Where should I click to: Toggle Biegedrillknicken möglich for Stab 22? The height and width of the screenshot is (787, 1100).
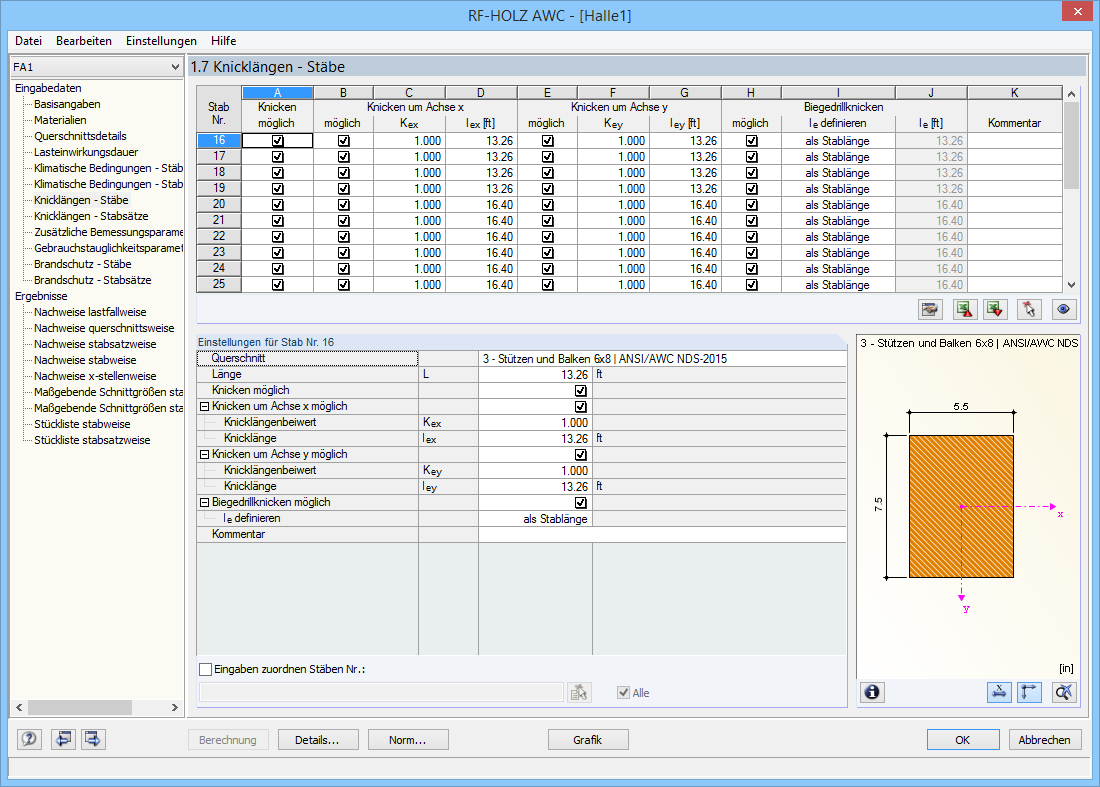752,236
